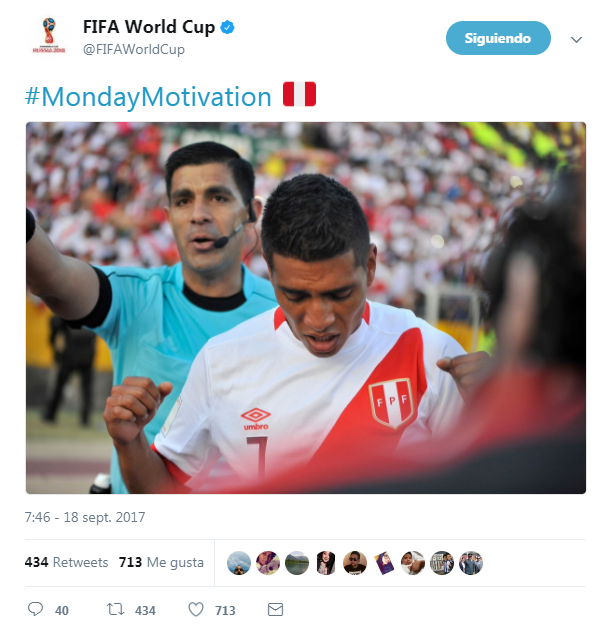
Task: Click the Peru flag emoji
Action: click(x=299, y=94)
